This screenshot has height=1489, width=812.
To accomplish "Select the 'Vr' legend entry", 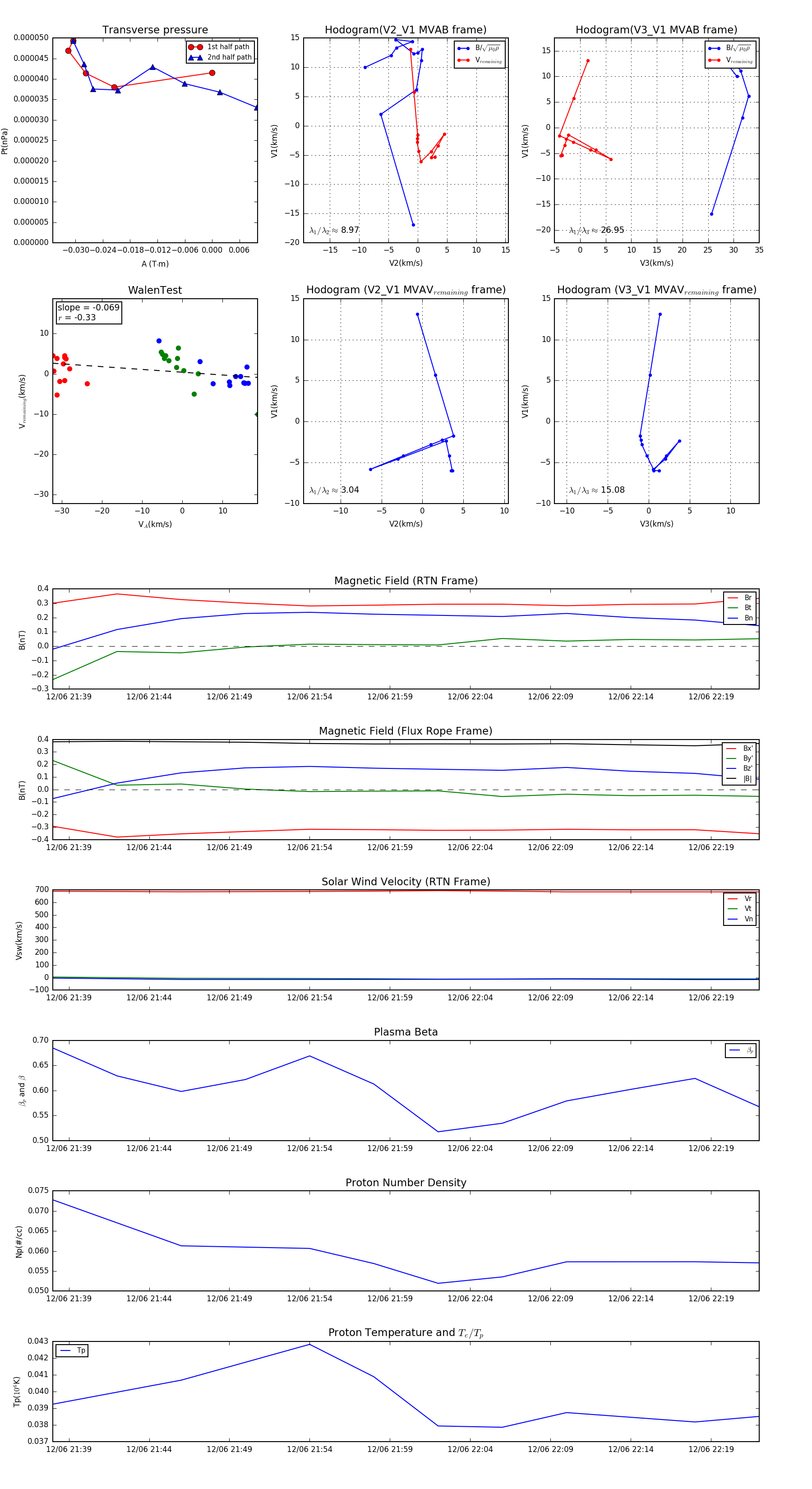I will coord(740,899).
